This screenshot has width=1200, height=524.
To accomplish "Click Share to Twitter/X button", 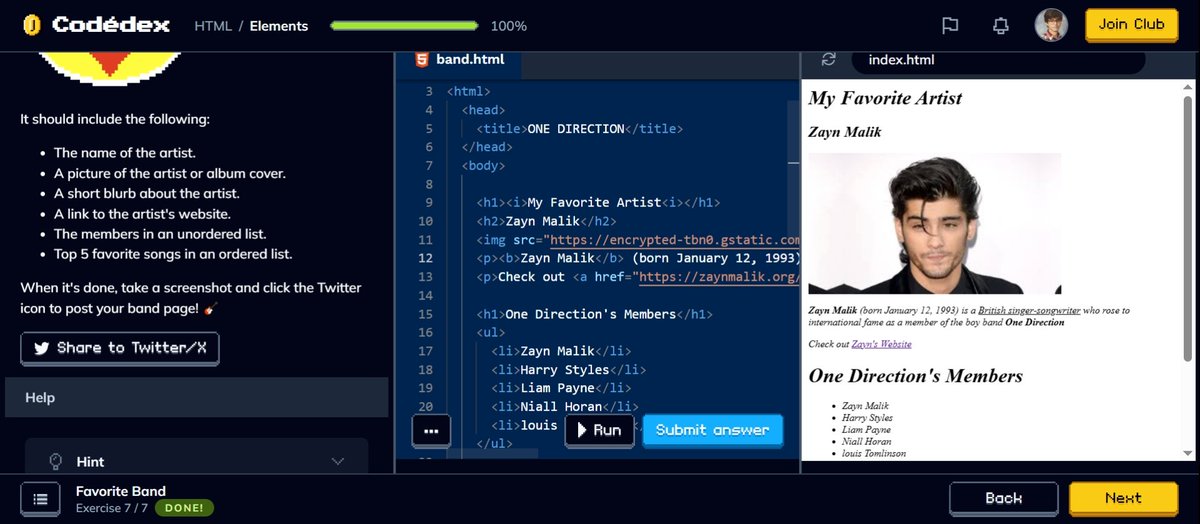I will click(x=120, y=348).
